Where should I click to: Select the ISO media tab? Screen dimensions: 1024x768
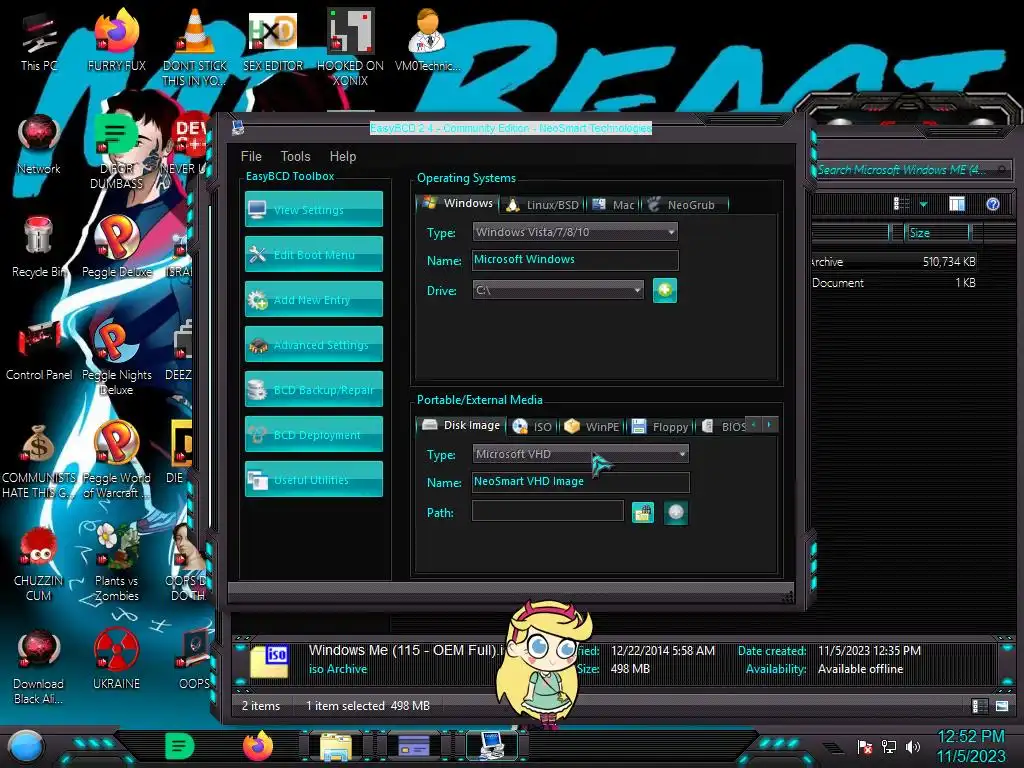[x=532, y=426]
